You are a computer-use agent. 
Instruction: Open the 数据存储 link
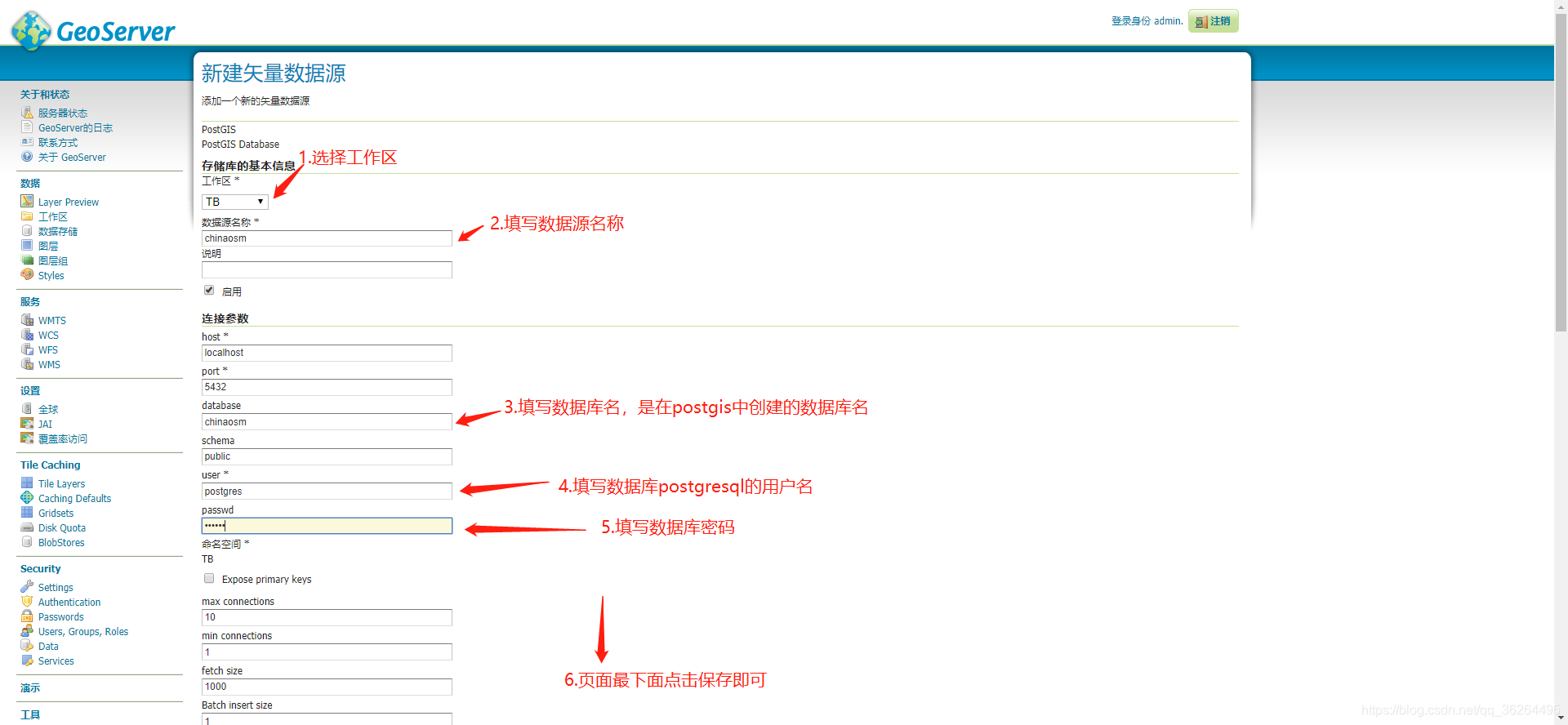click(58, 232)
